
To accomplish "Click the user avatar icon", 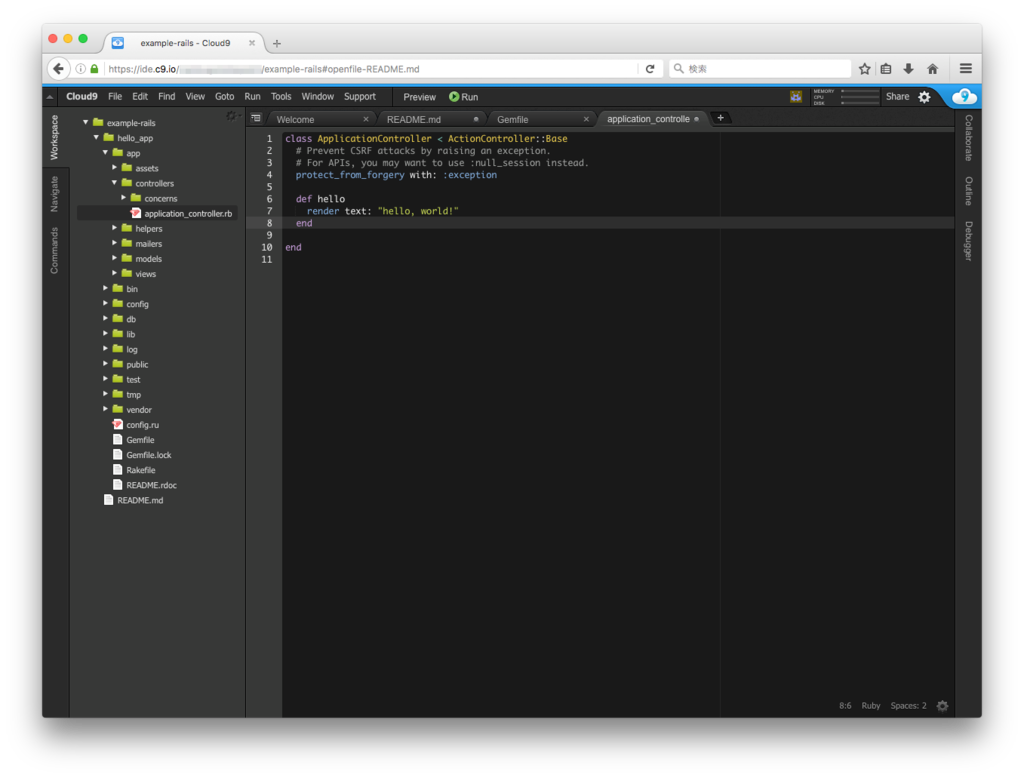I will pyautogui.click(x=795, y=97).
